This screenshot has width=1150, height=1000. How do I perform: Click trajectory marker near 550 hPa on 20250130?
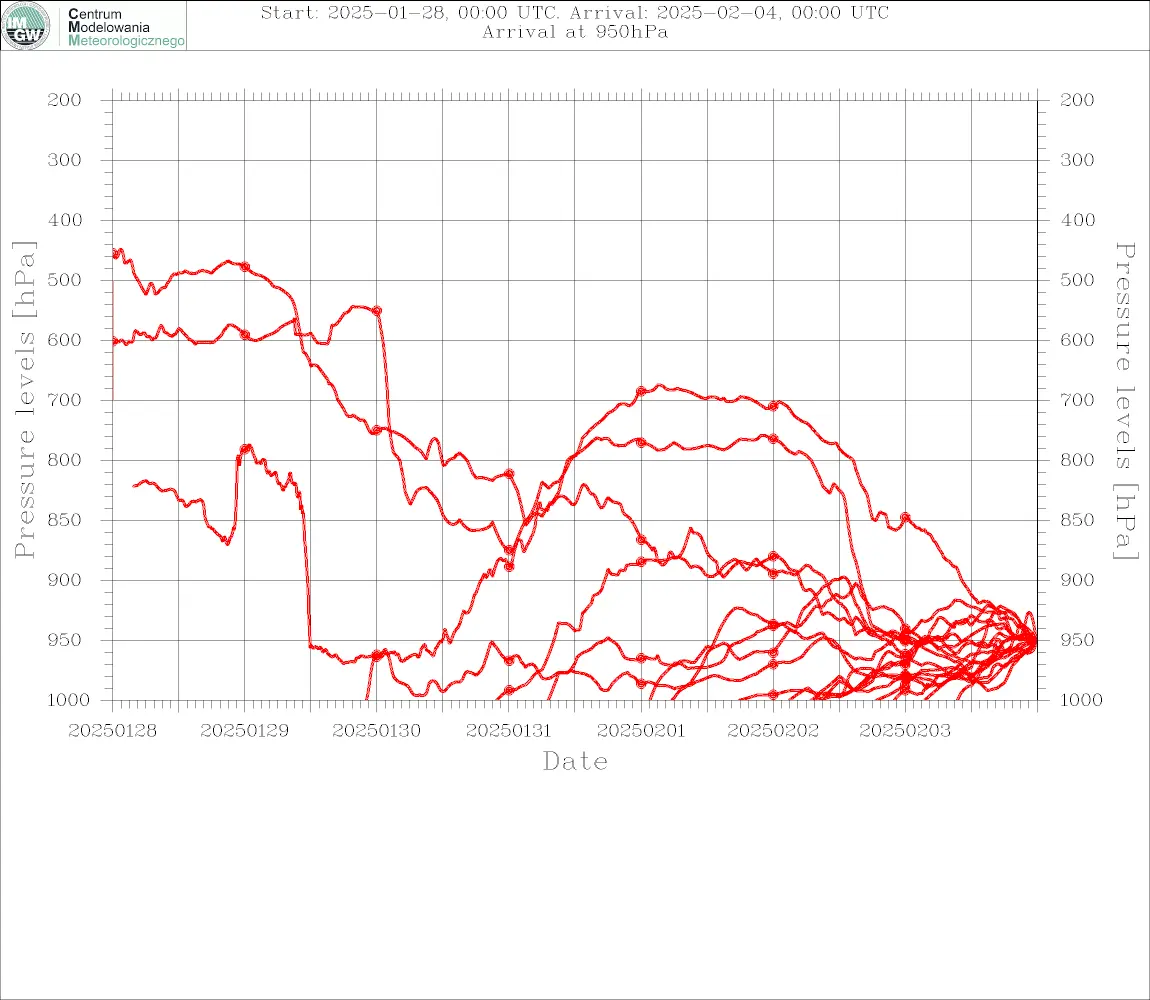(x=377, y=311)
